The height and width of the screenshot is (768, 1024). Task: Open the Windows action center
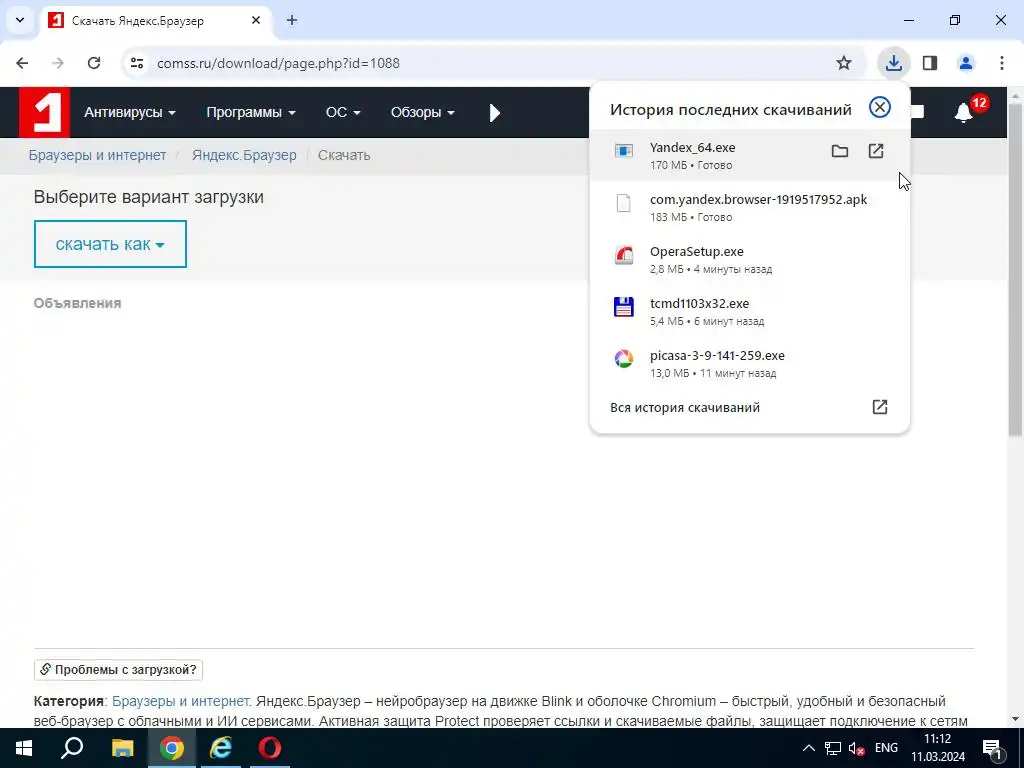[x=993, y=748]
